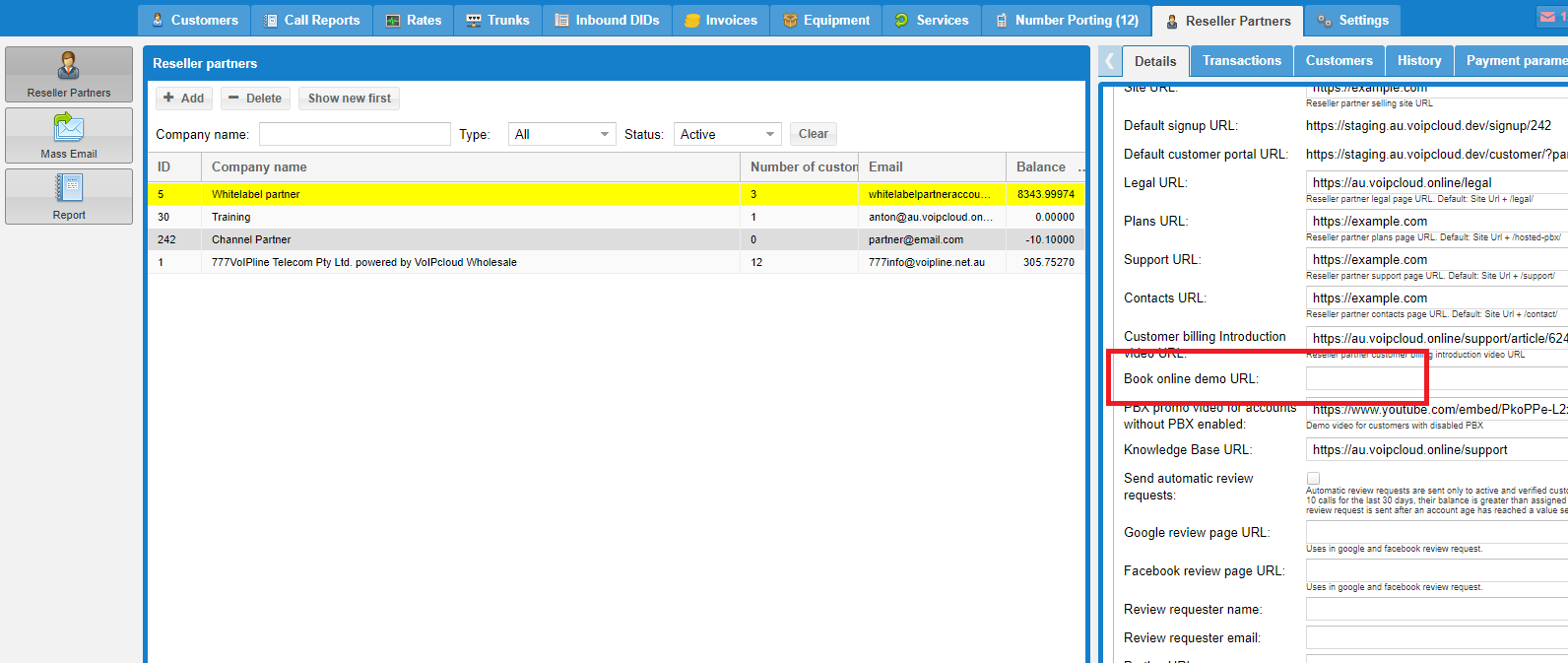The image size is (1568, 663).
Task: Switch to the Transactions tab
Action: [1241, 61]
